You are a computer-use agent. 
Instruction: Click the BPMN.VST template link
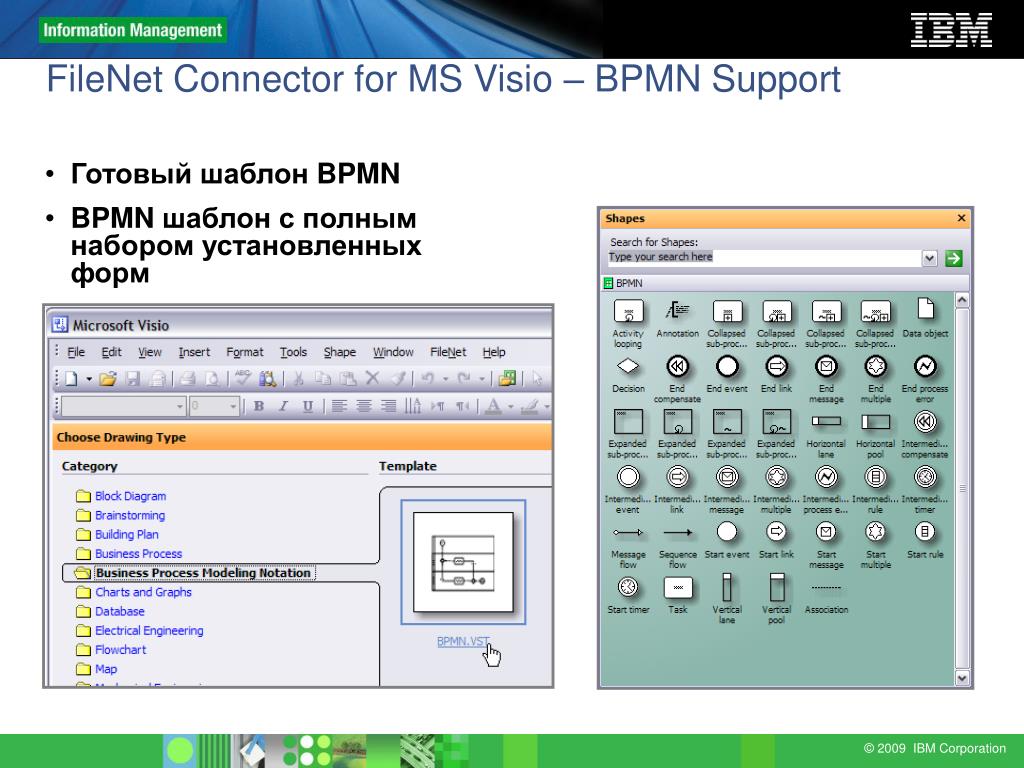pos(462,641)
